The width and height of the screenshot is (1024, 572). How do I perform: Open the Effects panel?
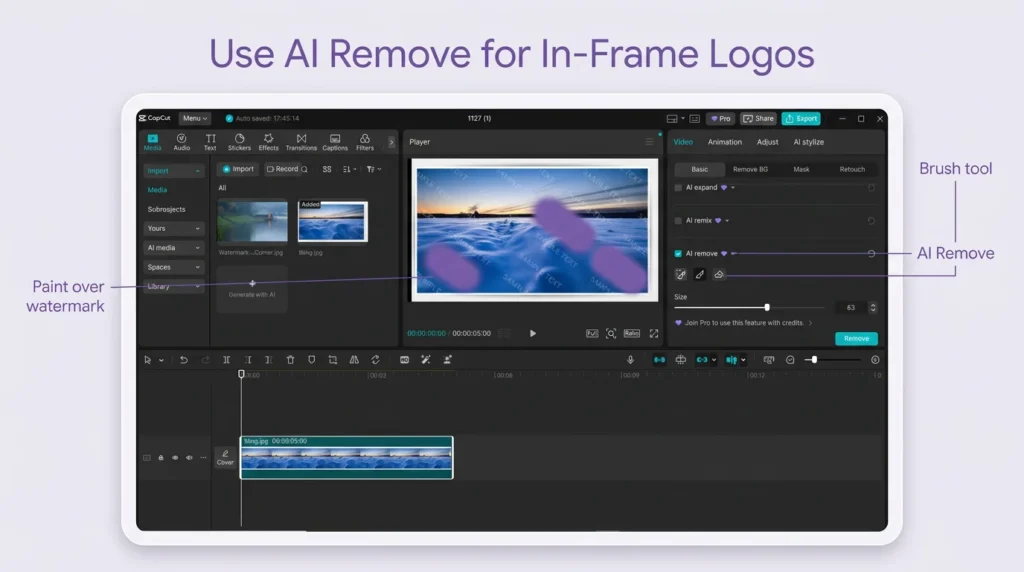point(268,142)
